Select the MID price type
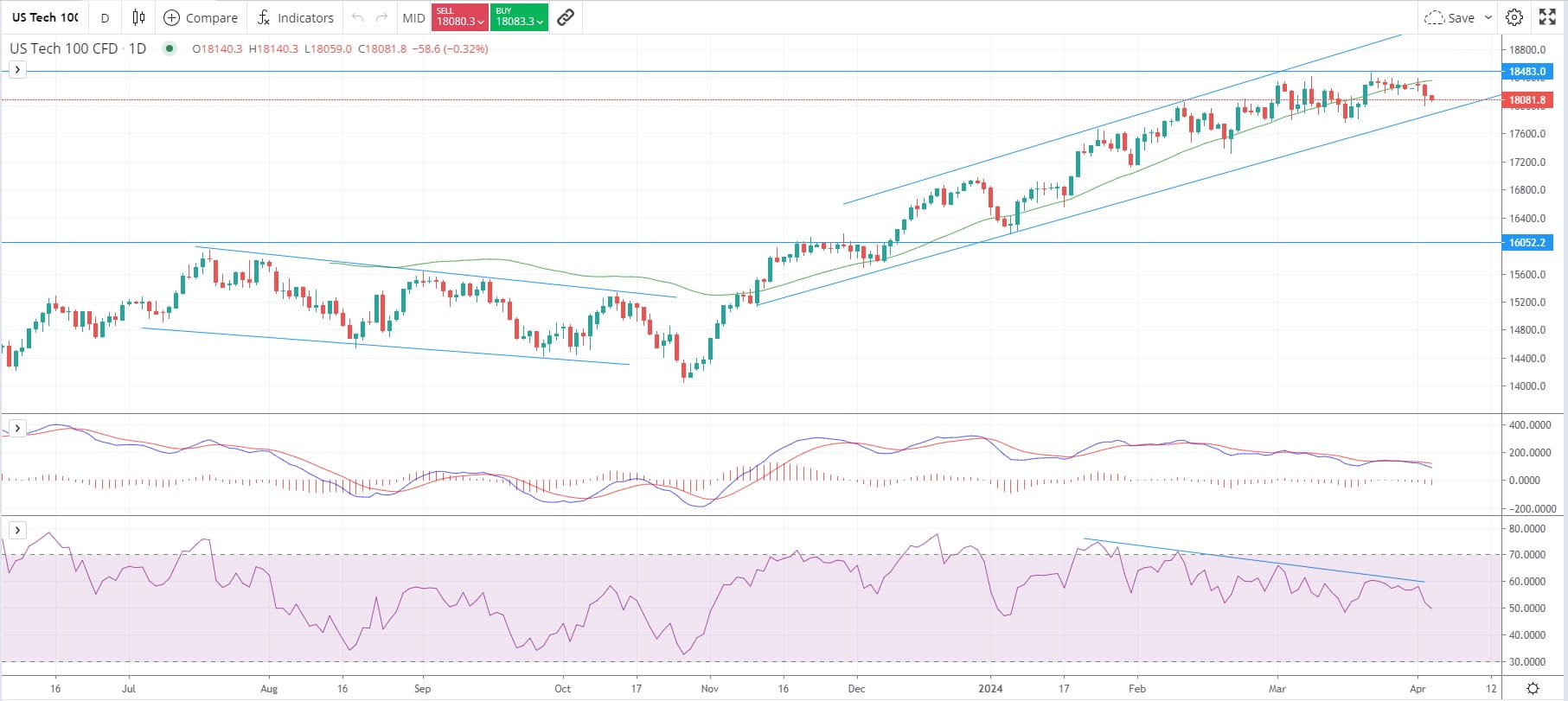1568x701 pixels. [413, 17]
